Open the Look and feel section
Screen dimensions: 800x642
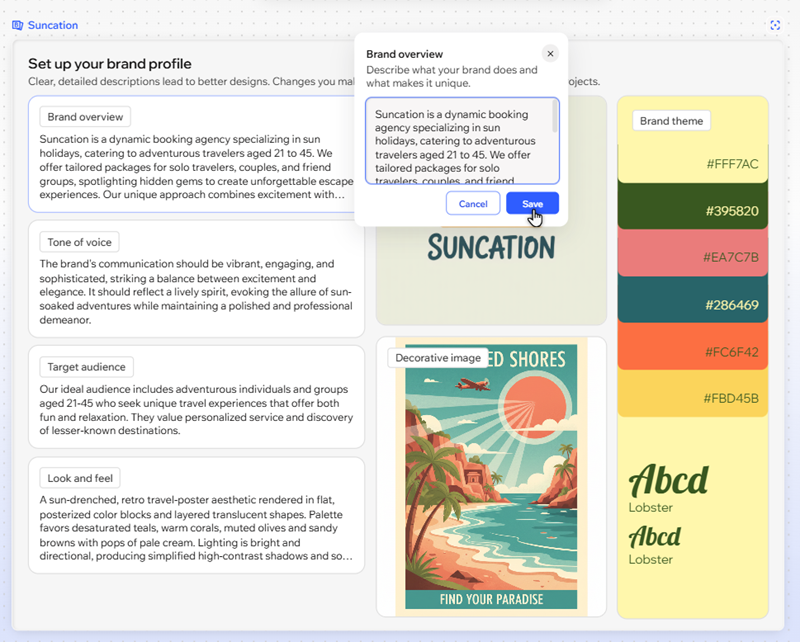tap(80, 477)
